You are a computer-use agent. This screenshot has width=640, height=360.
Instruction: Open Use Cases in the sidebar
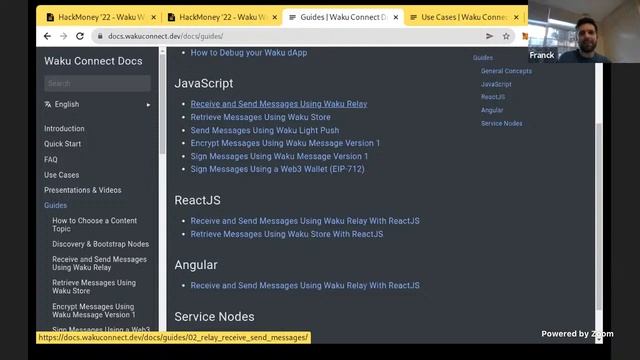point(62,175)
